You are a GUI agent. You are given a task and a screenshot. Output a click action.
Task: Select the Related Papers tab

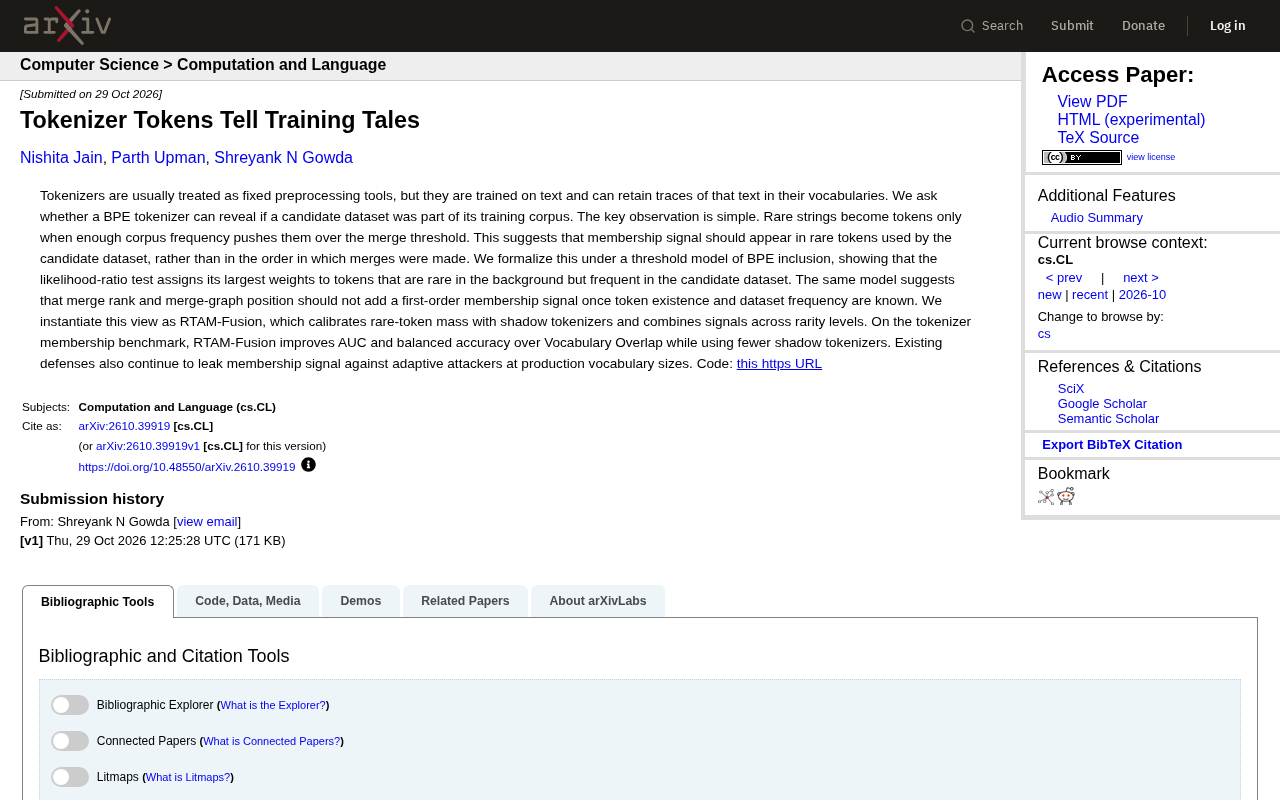coord(465,601)
